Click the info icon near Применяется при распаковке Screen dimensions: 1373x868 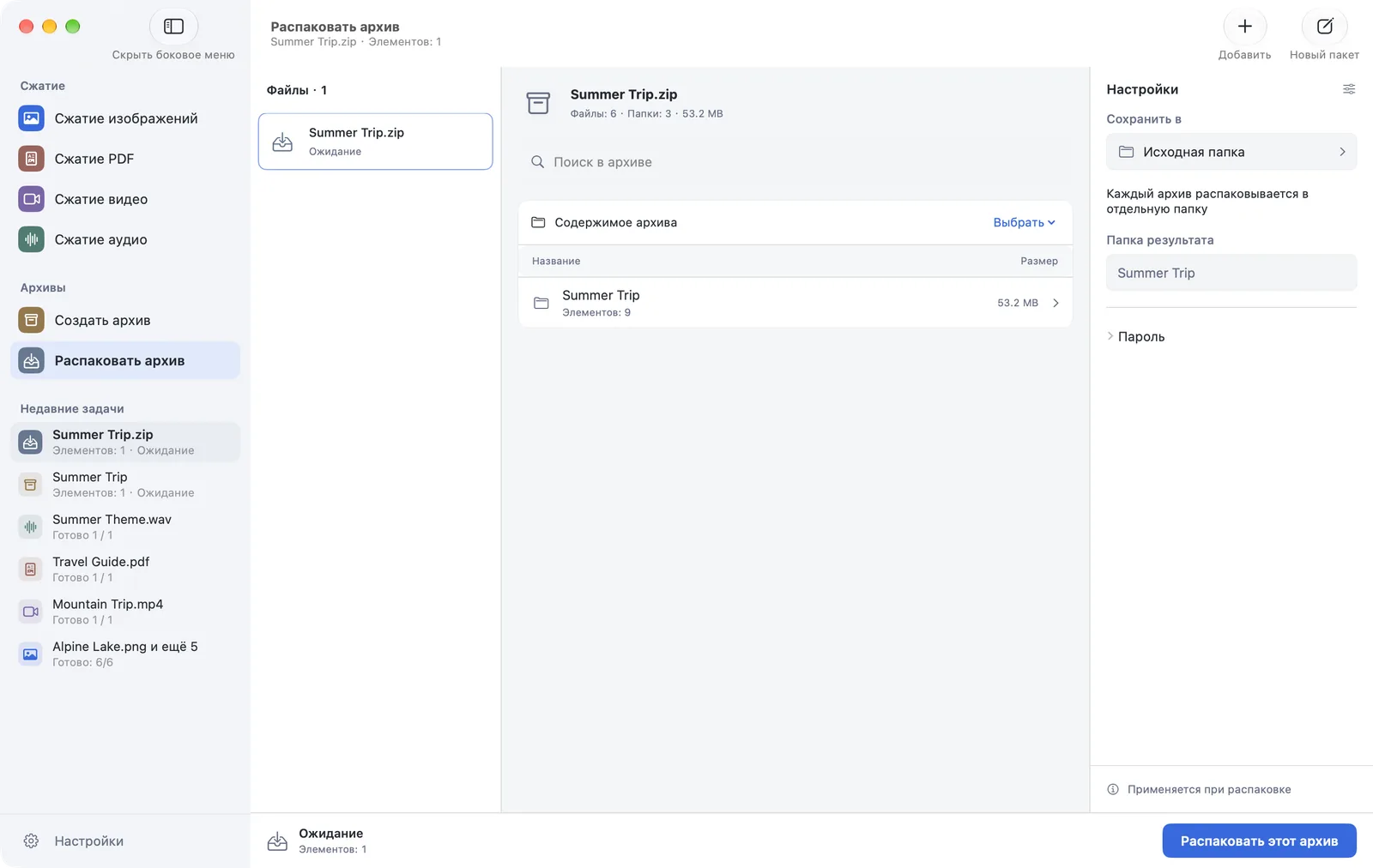1113,789
